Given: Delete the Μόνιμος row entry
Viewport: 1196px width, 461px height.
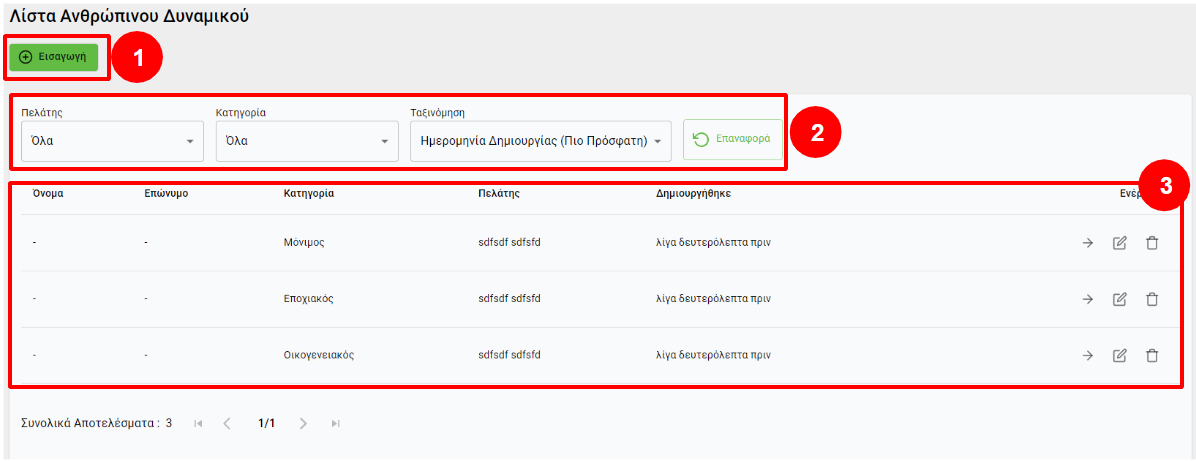Looking at the screenshot, I should (1152, 243).
